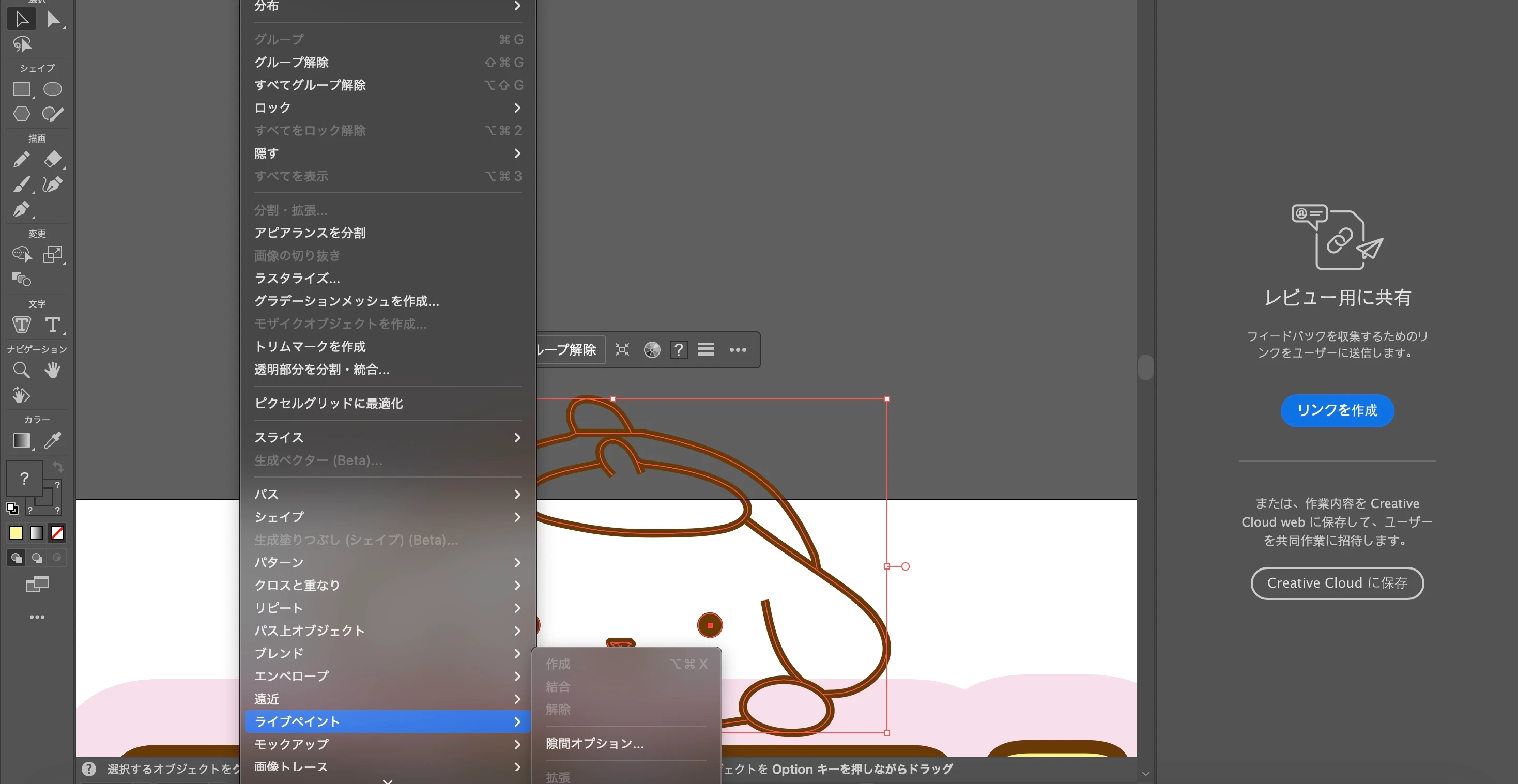Screen dimensions: 1518x784
Task: Choose ラスタライズ... menu item
Action: (x=297, y=278)
